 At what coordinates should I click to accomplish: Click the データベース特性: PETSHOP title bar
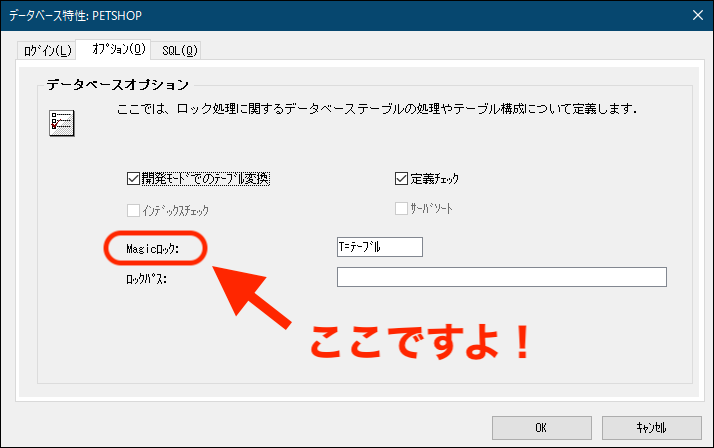tap(300, 14)
